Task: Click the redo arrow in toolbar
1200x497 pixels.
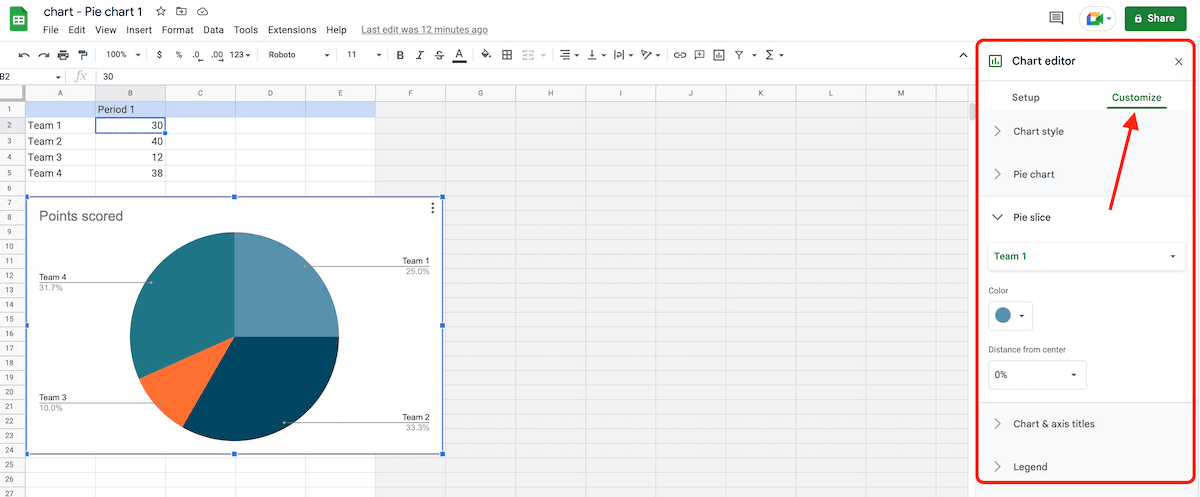Action: tap(43, 55)
